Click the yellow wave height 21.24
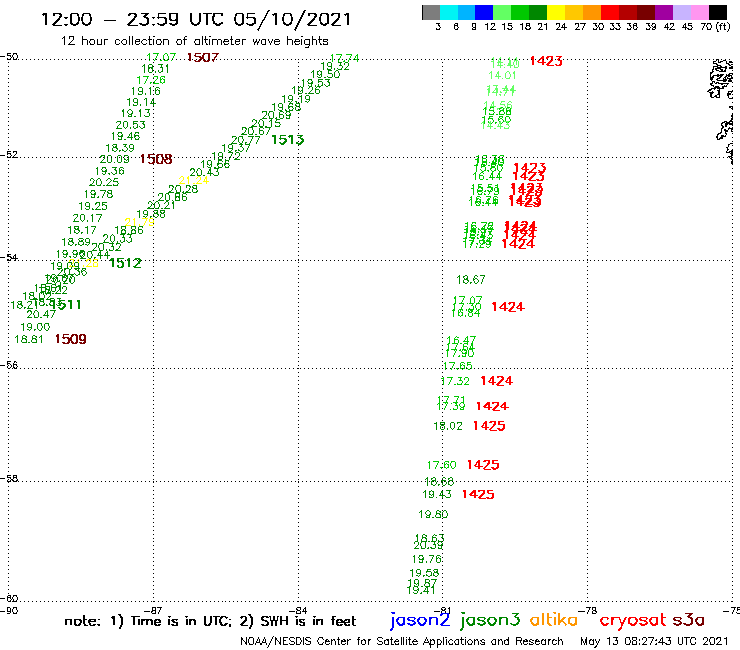This screenshot has height=650, width=740. [x=193, y=180]
